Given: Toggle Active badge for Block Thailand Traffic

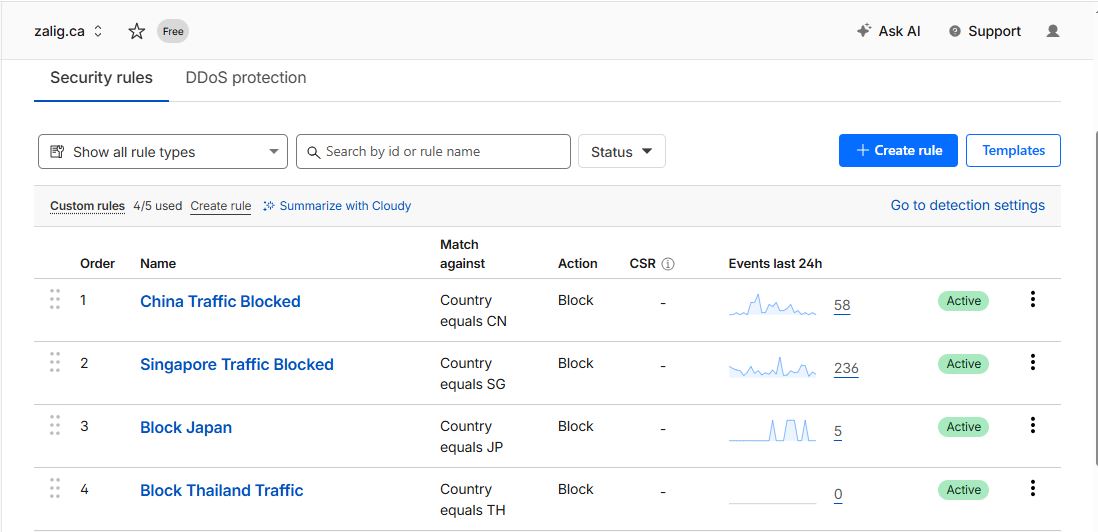Looking at the screenshot, I should point(963,490).
